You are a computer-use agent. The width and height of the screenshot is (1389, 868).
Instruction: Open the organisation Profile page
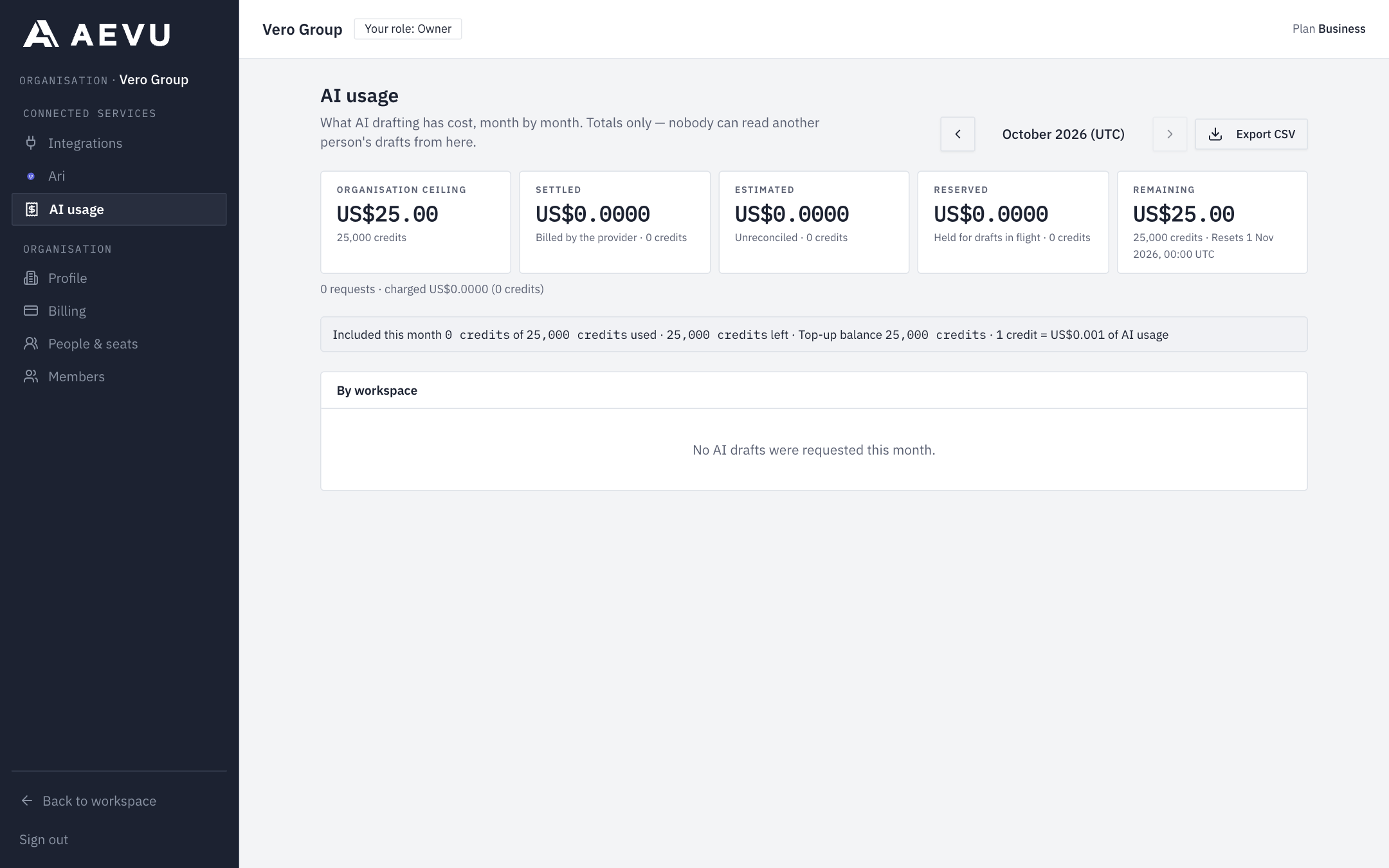coord(119,278)
